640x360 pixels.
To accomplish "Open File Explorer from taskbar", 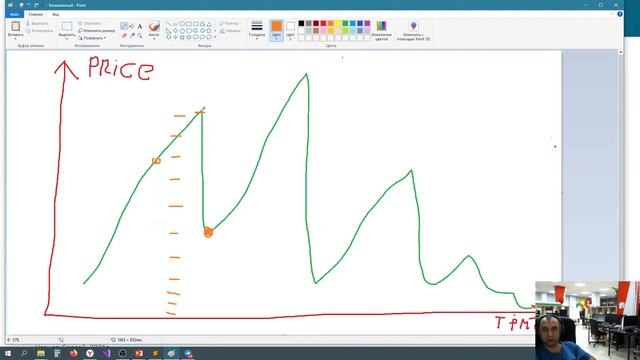I will pyautogui.click(x=41, y=353).
